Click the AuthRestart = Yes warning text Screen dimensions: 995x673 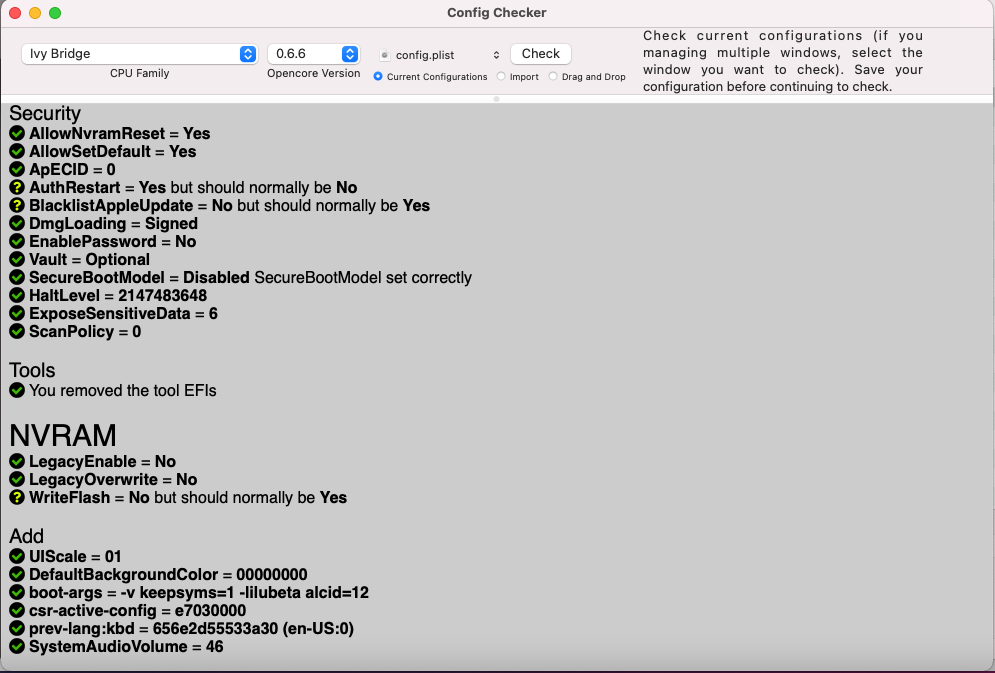tap(193, 187)
